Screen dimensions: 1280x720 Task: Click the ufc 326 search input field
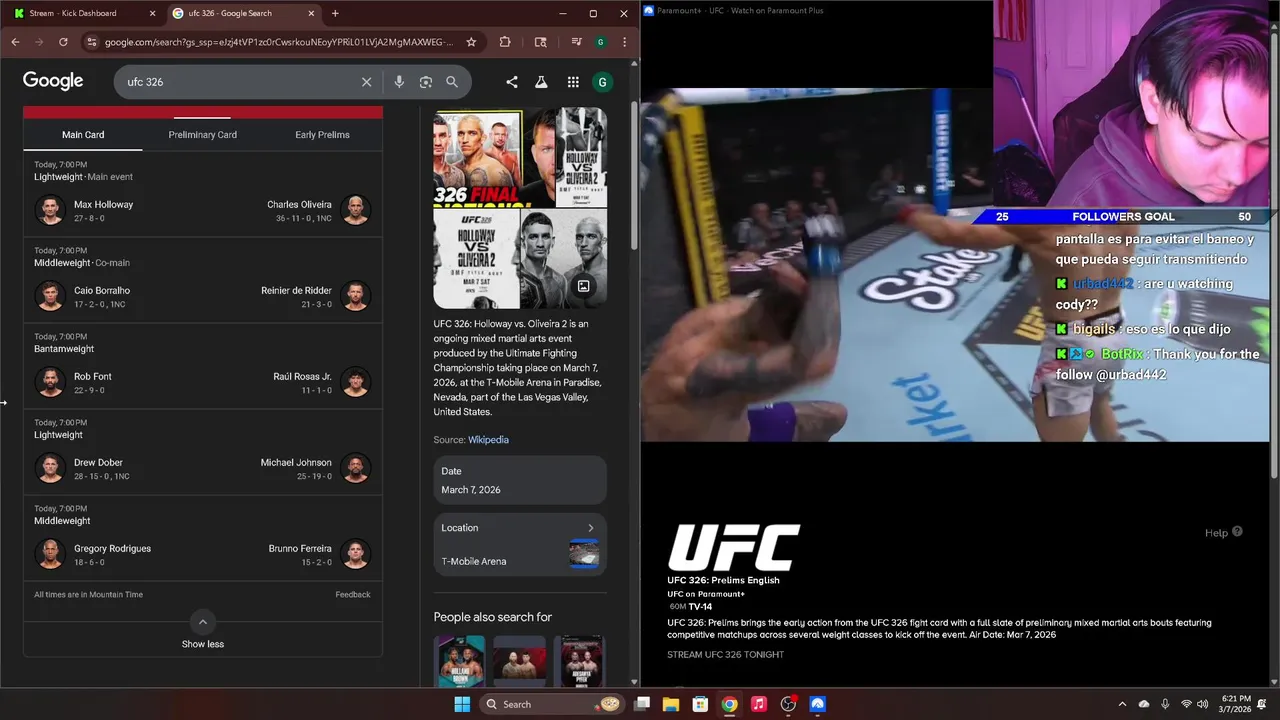pos(240,82)
